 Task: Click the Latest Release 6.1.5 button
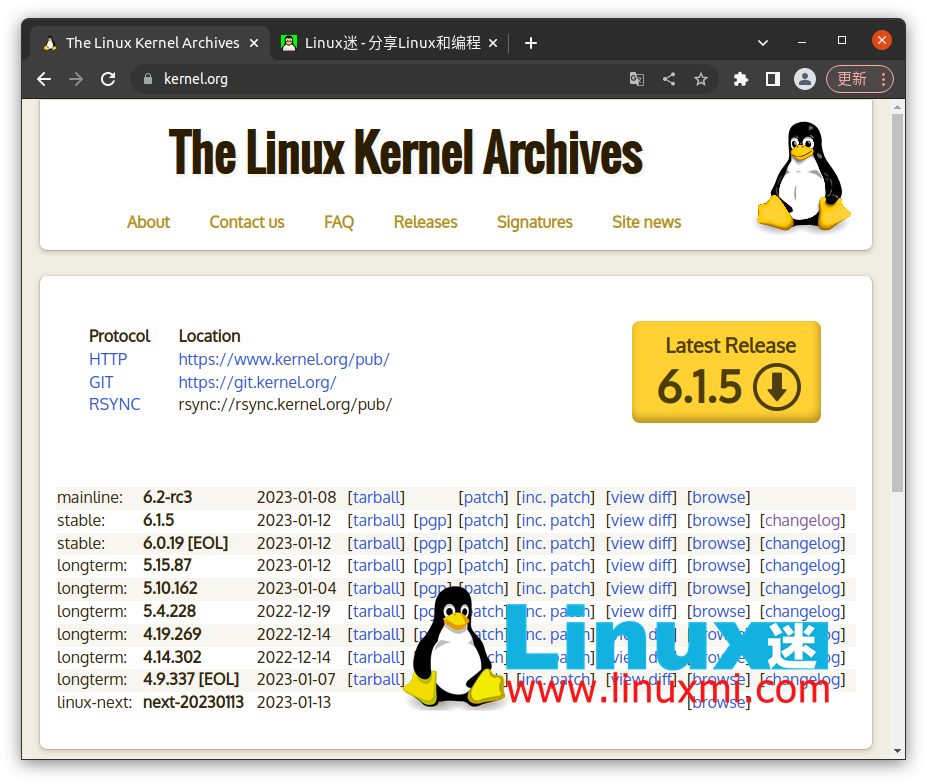pyautogui.click(x=726, y=372)
